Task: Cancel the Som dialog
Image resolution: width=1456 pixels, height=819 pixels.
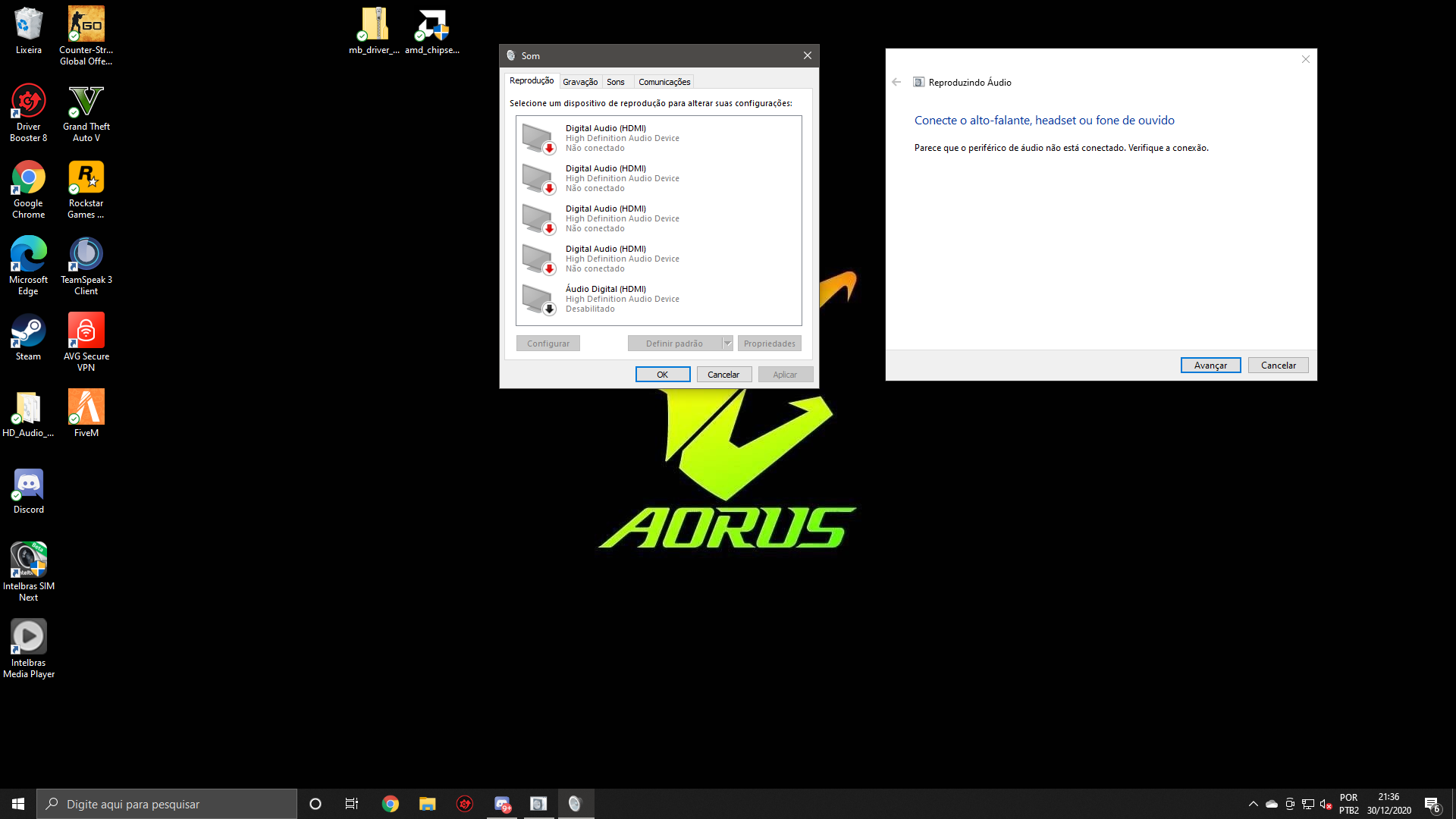Action: point(723,375)
